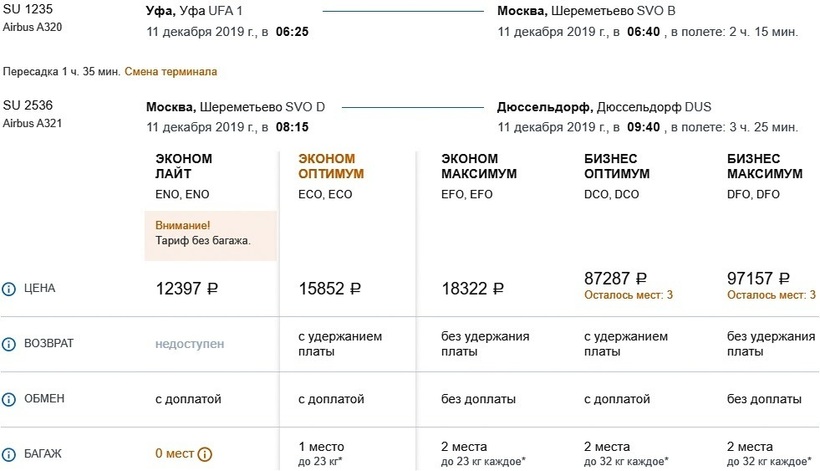Click the info icon beside ЦЕНА
Viewport: 820px width, 471px height.
[9, 289]
